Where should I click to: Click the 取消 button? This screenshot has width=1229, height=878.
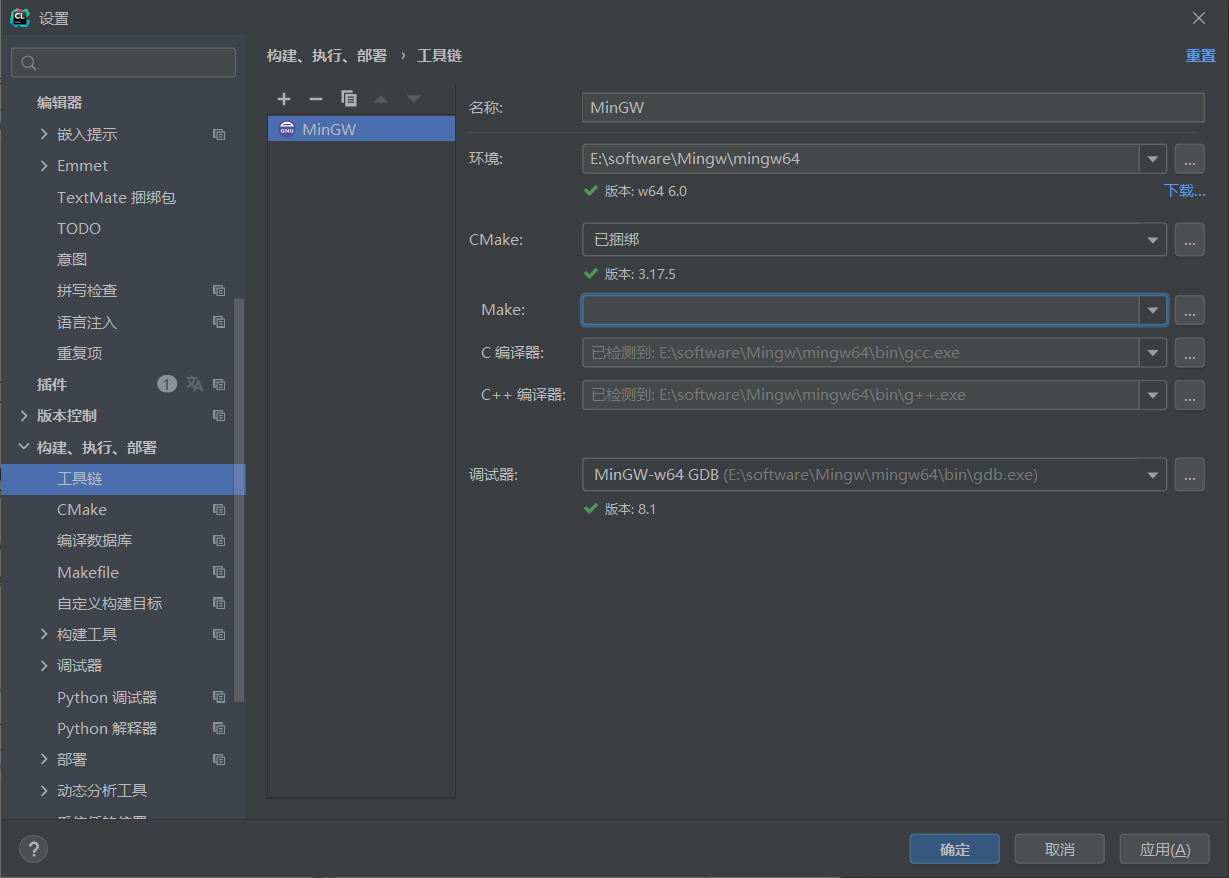click(1059, 849)
